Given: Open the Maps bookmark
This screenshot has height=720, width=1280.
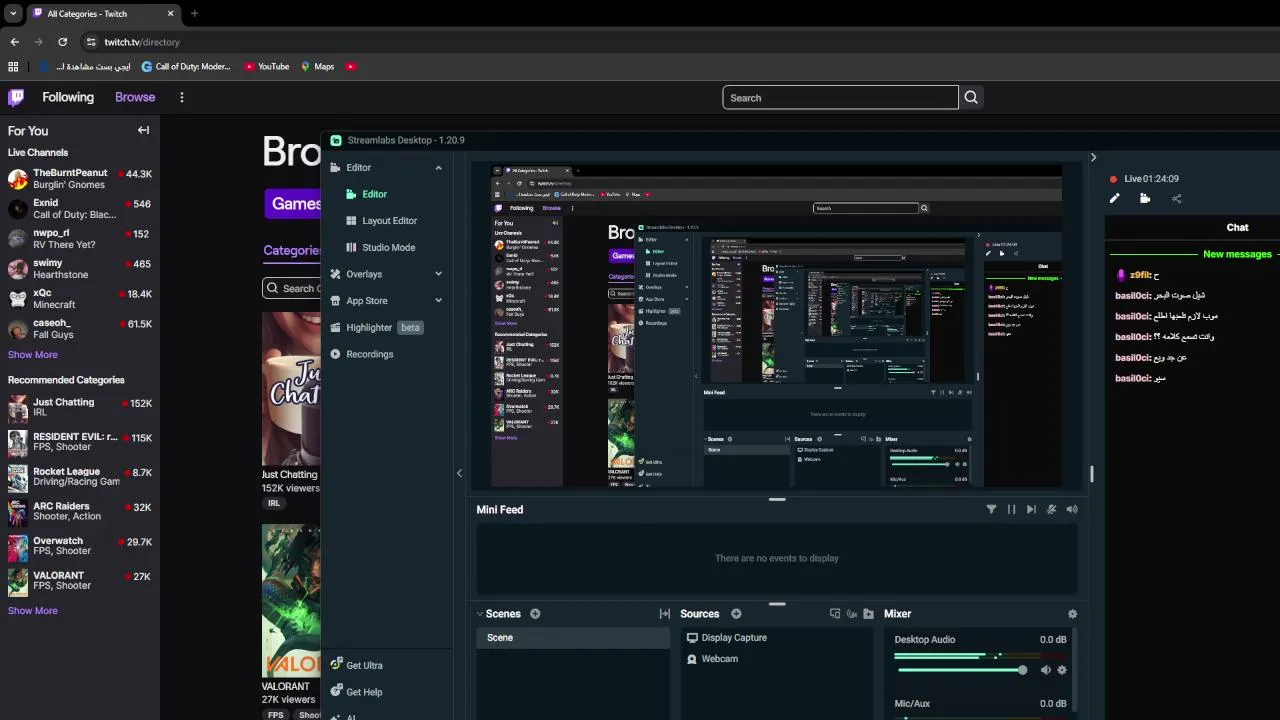Looking at the screenshot, I should point(317,67).
